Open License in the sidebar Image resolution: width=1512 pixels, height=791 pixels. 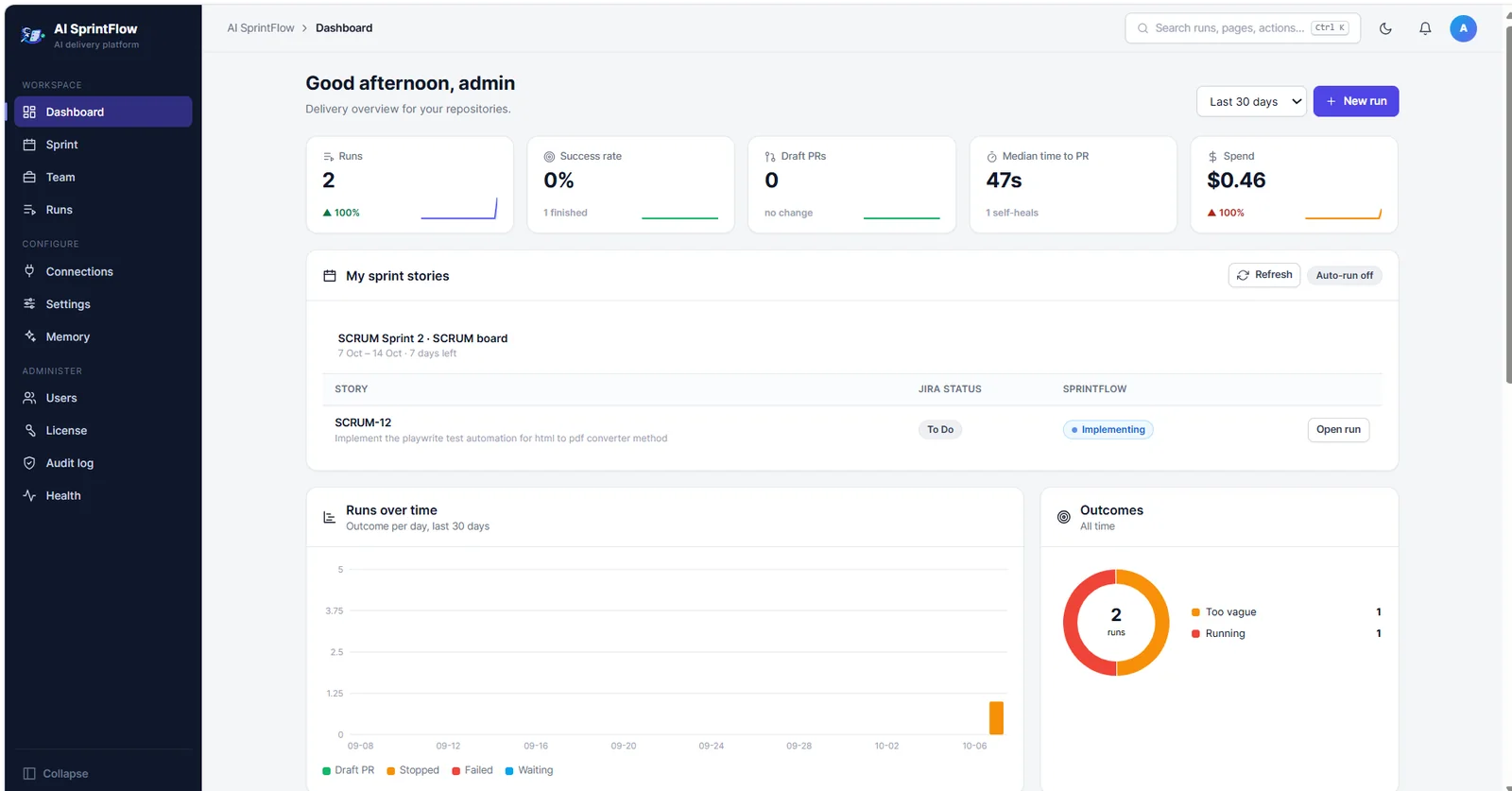pos(103,430)
